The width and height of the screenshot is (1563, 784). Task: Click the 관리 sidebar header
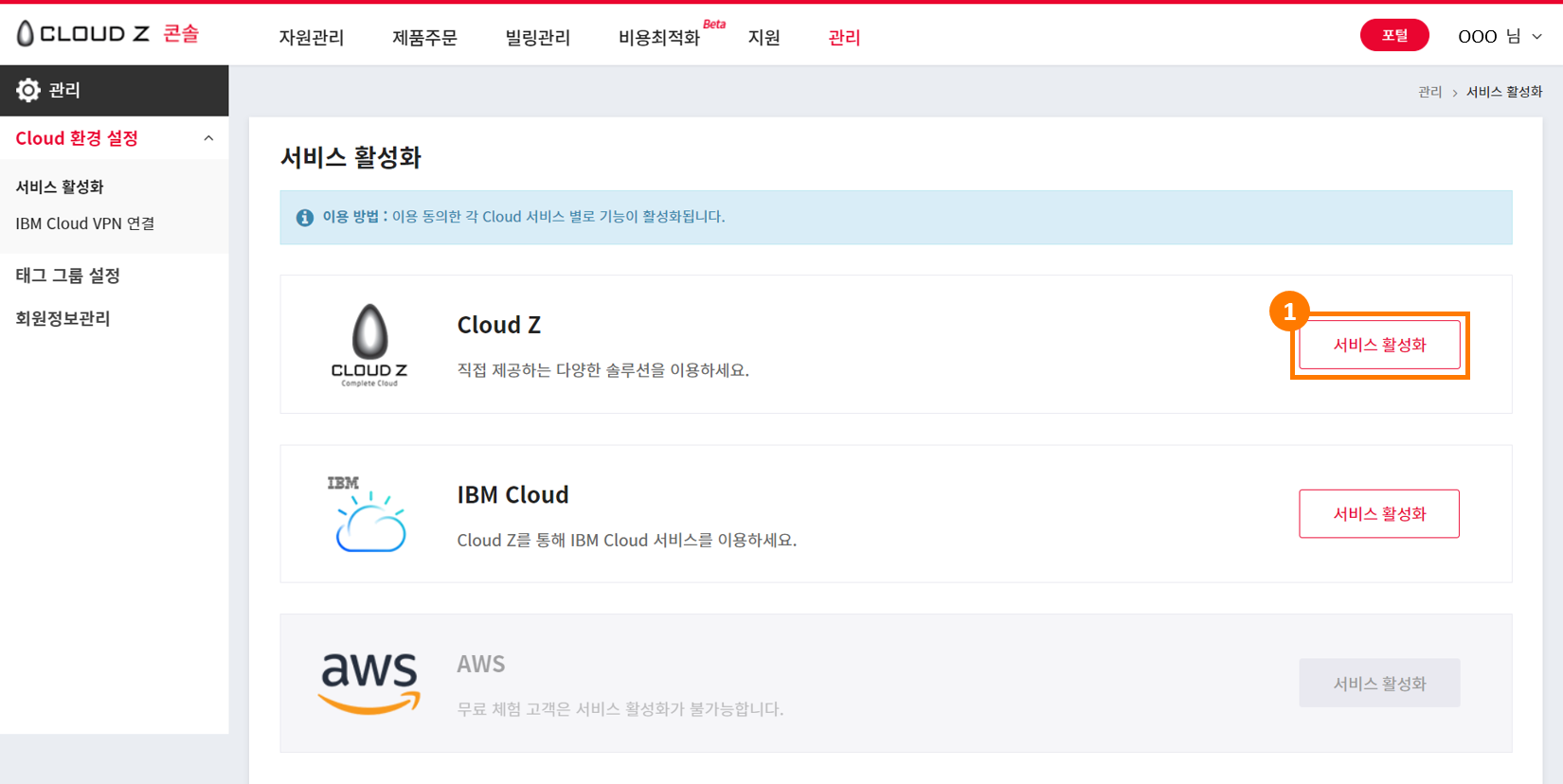coord(115,91)
